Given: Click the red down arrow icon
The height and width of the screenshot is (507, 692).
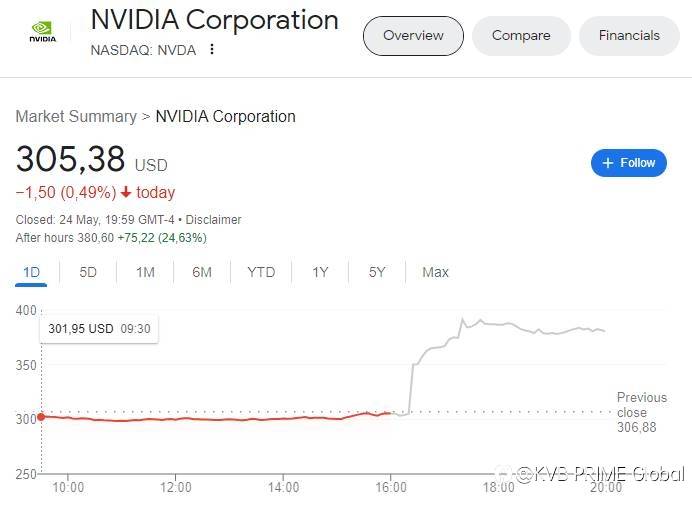Looking at the screenshot, I should coord(126,193).
